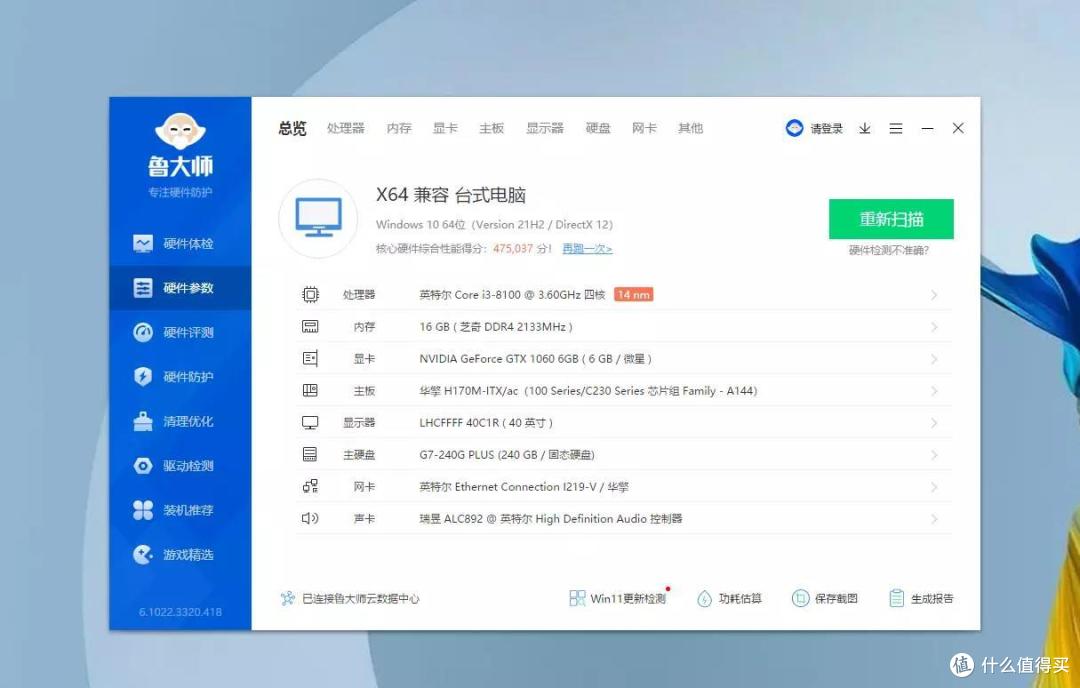Viewport: 1080px width, 688px height.
Task: Click the 鲁大师 mascot logo
Action: click(x=180, y=131)
